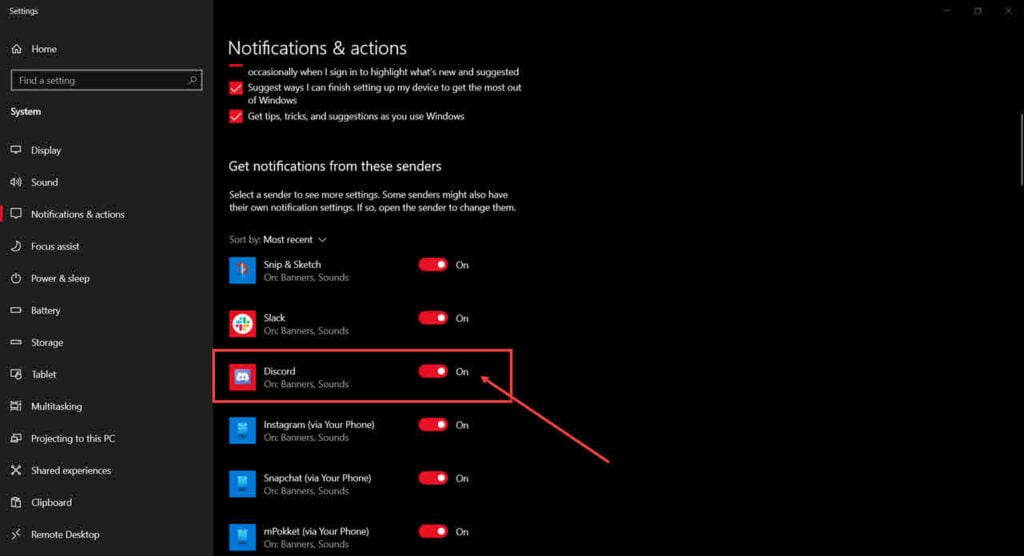The image size is (1024, 556).
Task: Select Multitasking in sidebar
Action: (x=56, y=406)
